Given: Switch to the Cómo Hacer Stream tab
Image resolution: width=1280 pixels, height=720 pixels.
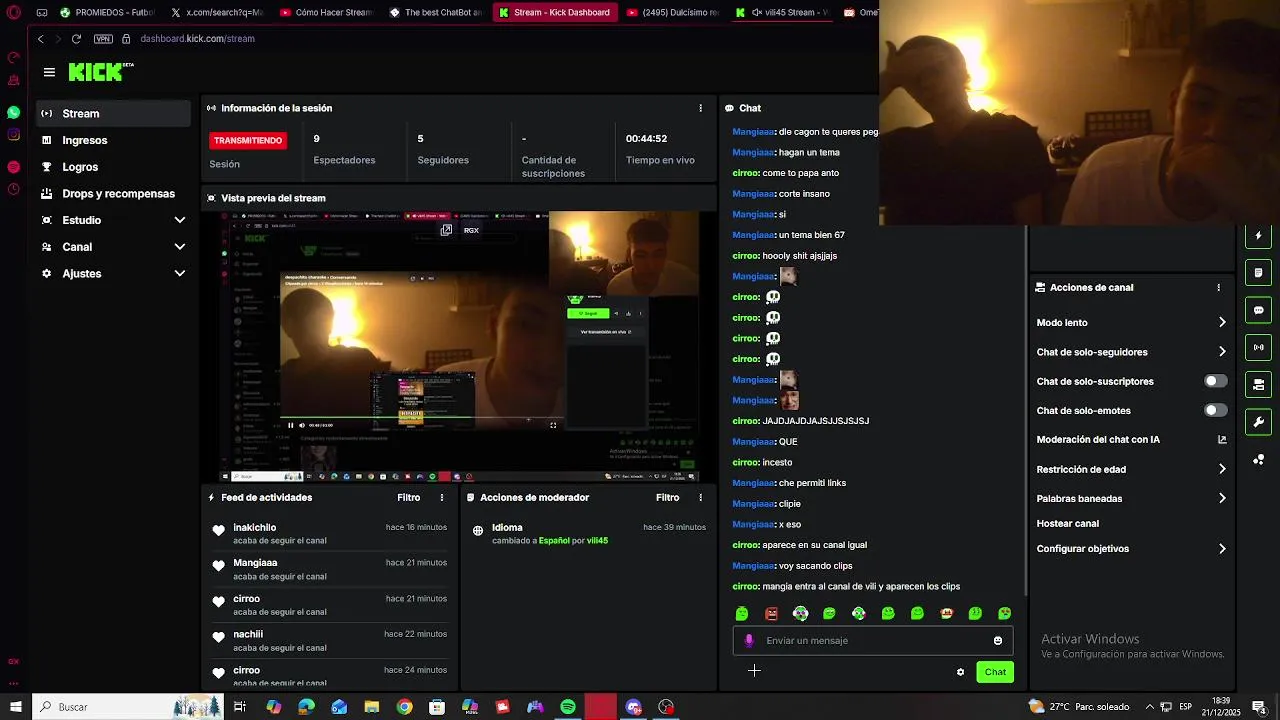Looking at the screenshot, I should point(326,13).
